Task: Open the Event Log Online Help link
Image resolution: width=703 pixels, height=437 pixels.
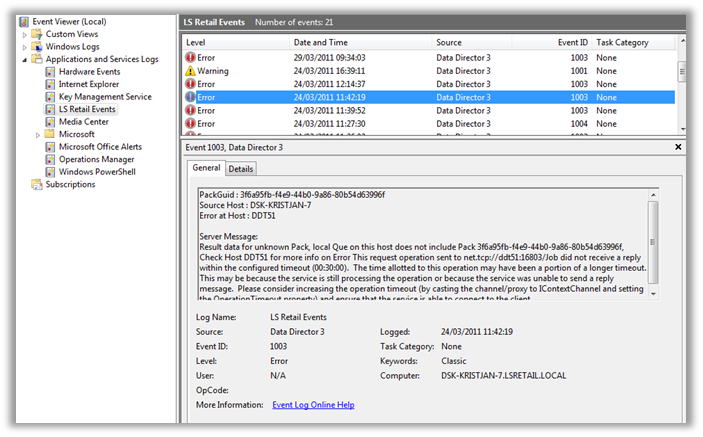Action: 313,405
